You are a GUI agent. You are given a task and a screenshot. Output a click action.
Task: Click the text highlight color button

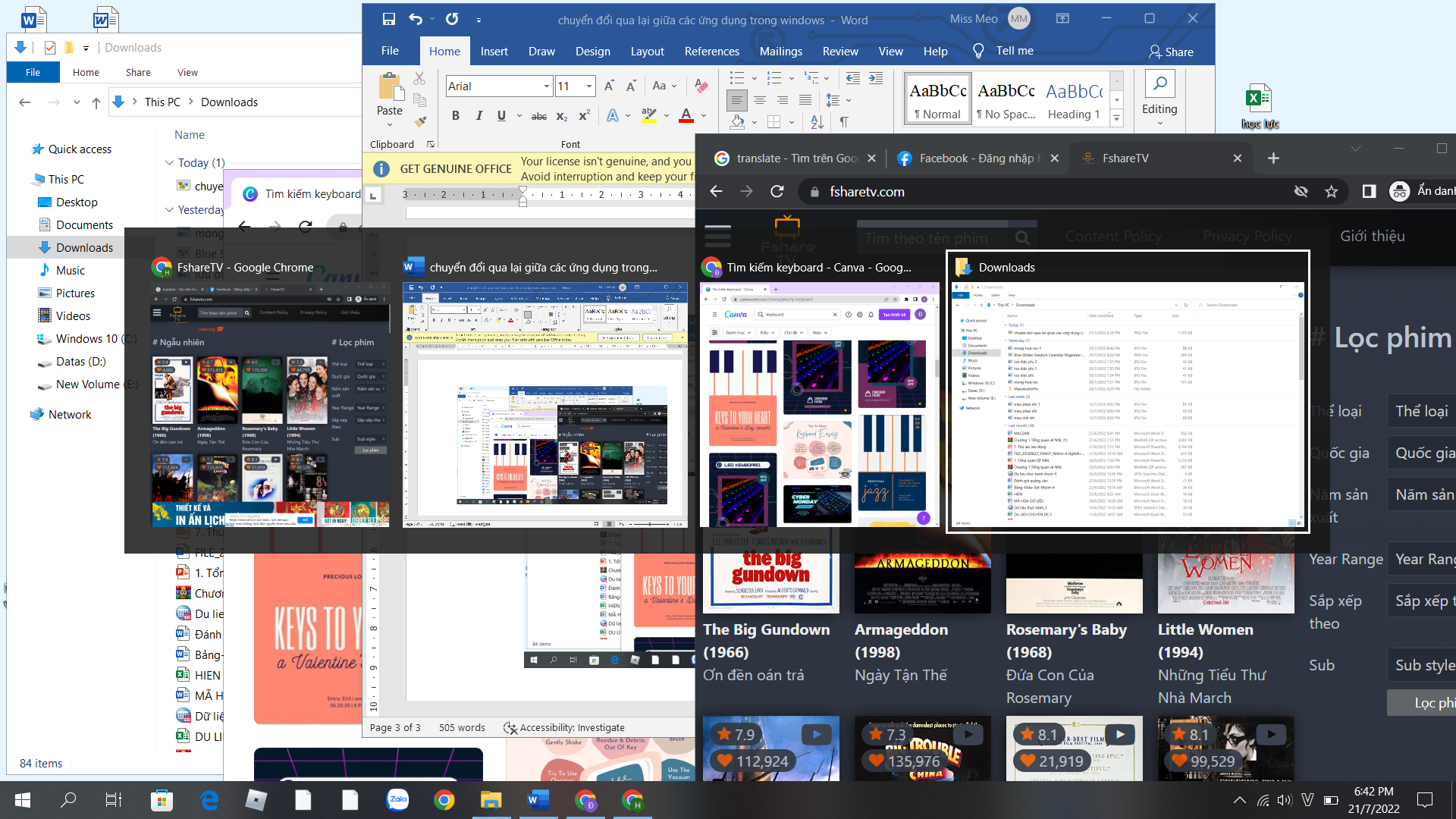648,116
